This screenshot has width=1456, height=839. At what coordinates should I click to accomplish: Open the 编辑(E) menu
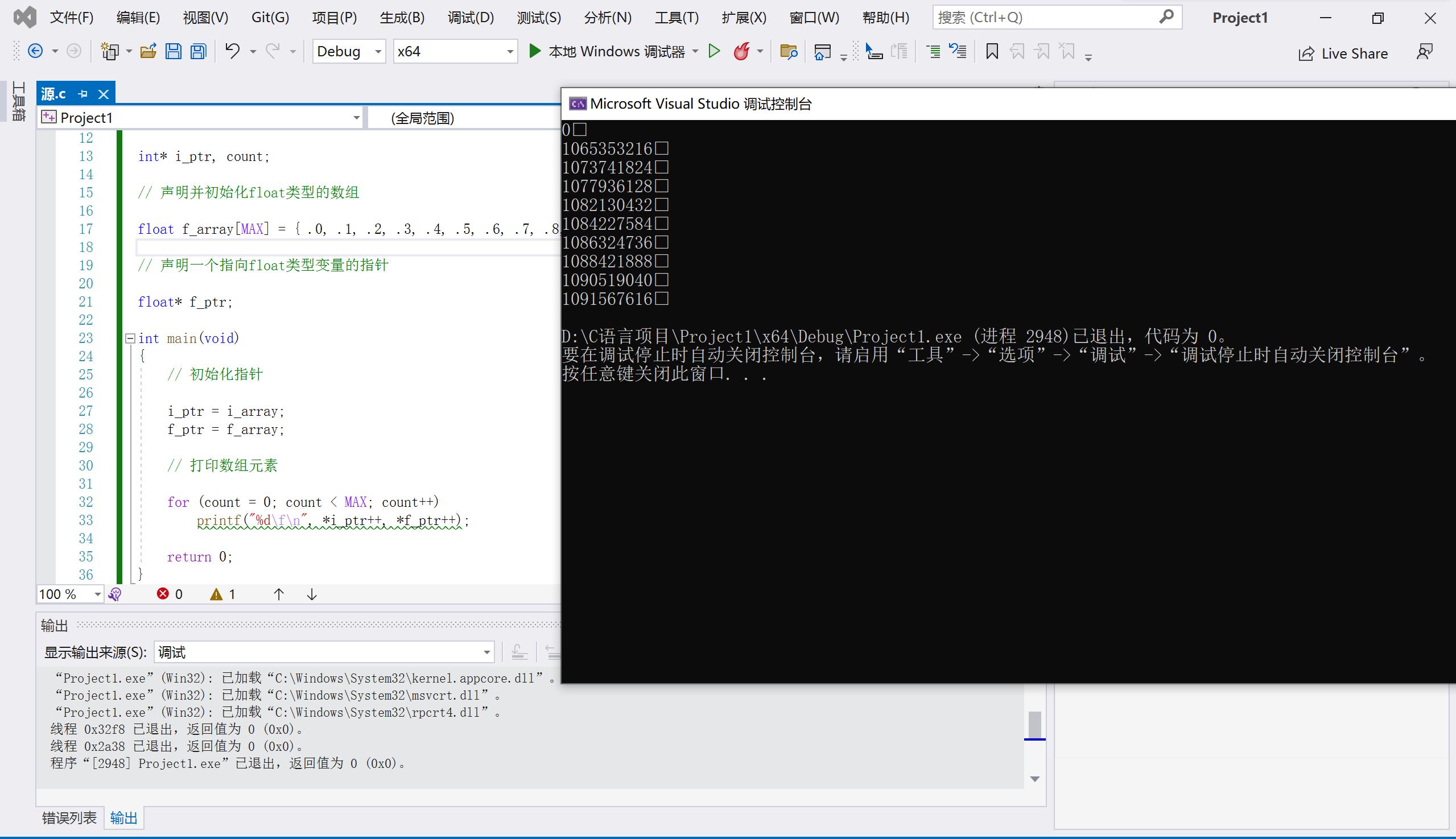click(138, 17)
